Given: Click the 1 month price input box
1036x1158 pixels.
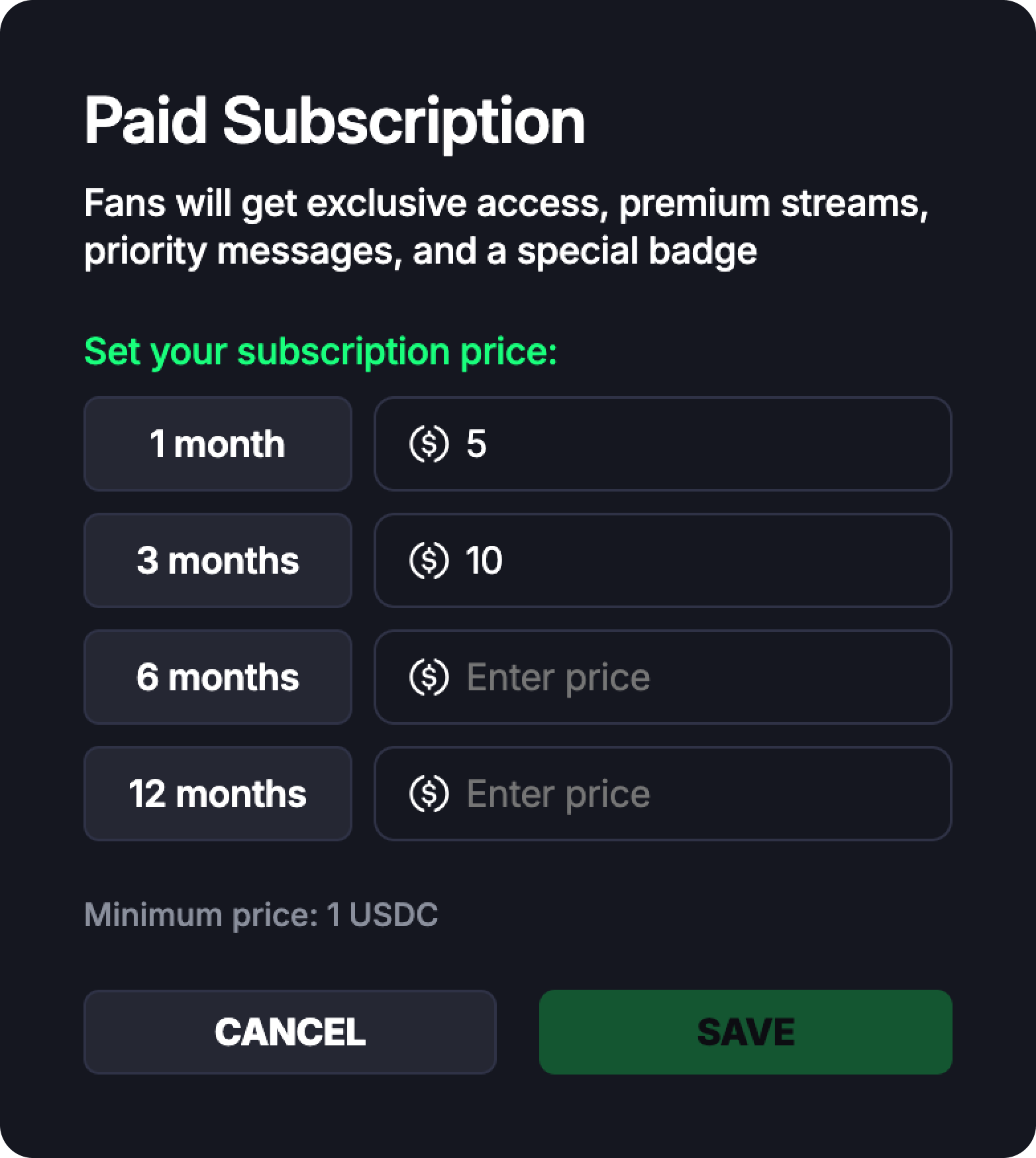Looking at the screenshot, I should [x=702, y=444].
